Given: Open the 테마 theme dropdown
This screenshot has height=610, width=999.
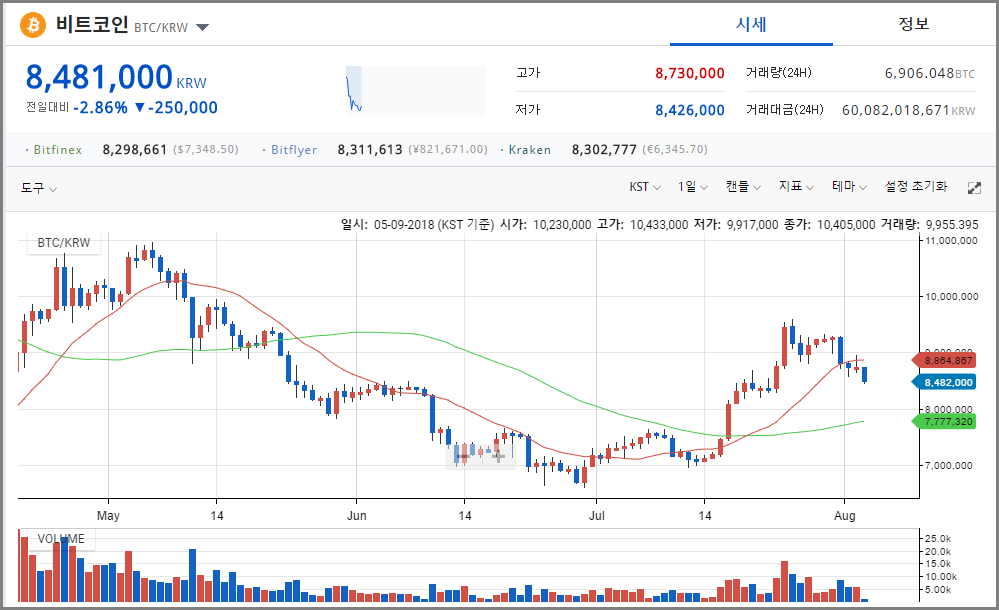Looking at the screenshot, I should (x=849, y=187).
